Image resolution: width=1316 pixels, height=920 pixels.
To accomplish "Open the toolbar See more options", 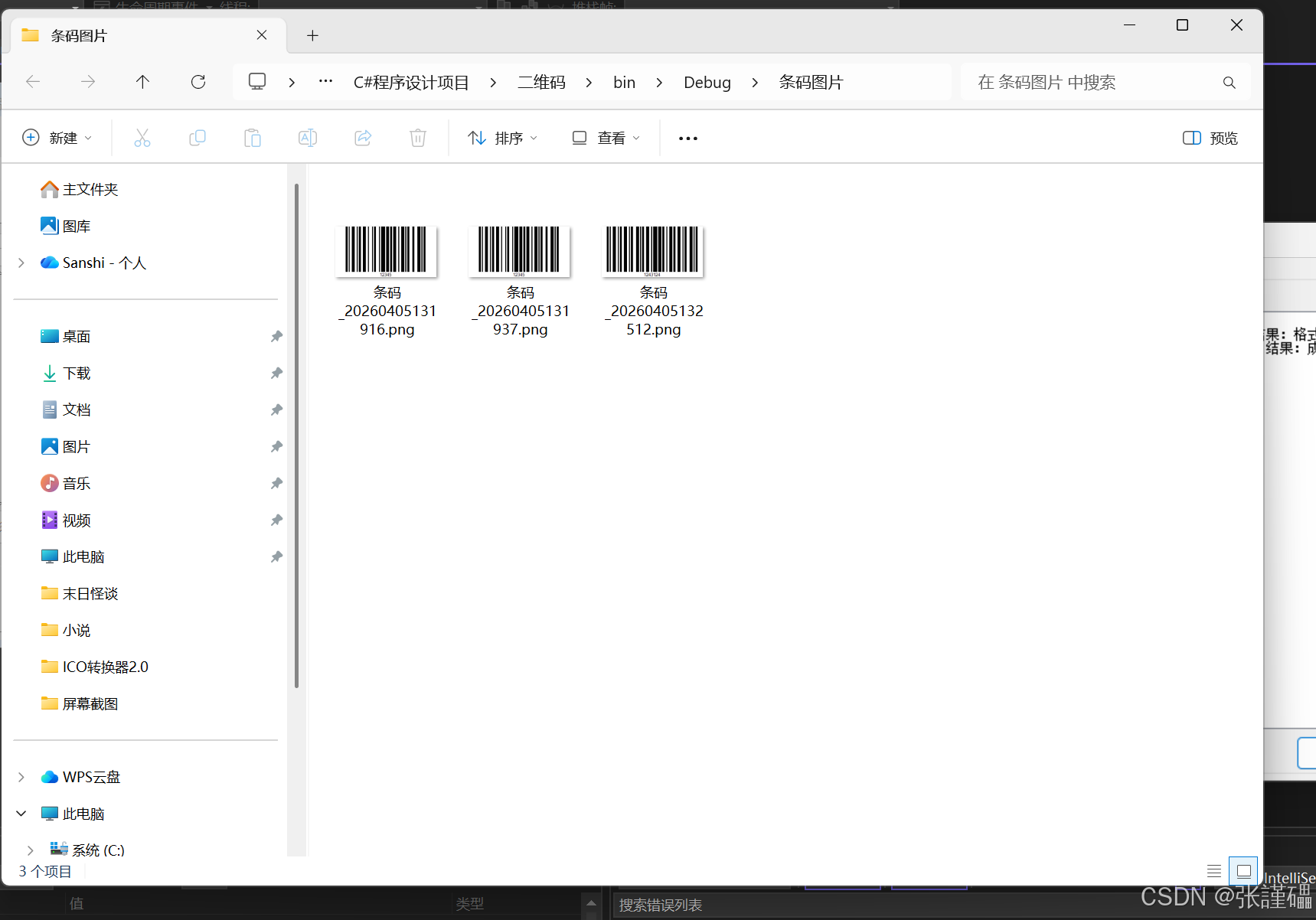I will point(688,138).
